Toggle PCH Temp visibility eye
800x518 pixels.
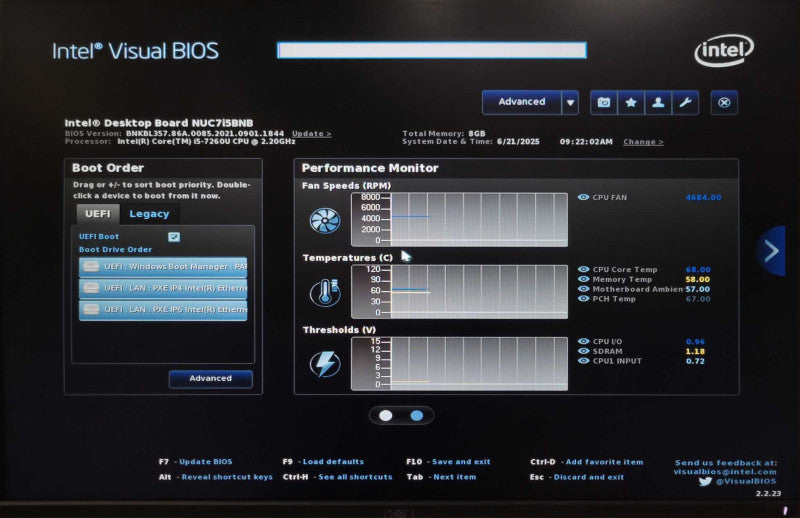click(x=584, y=299)
